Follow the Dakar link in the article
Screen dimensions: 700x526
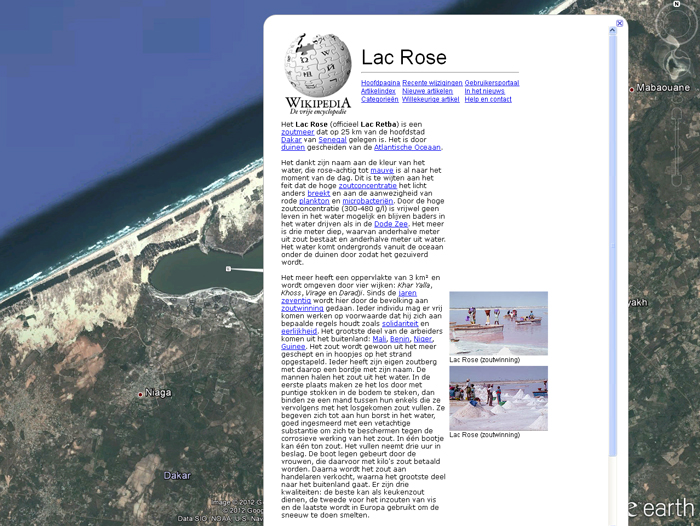click(x=292, y=140)
